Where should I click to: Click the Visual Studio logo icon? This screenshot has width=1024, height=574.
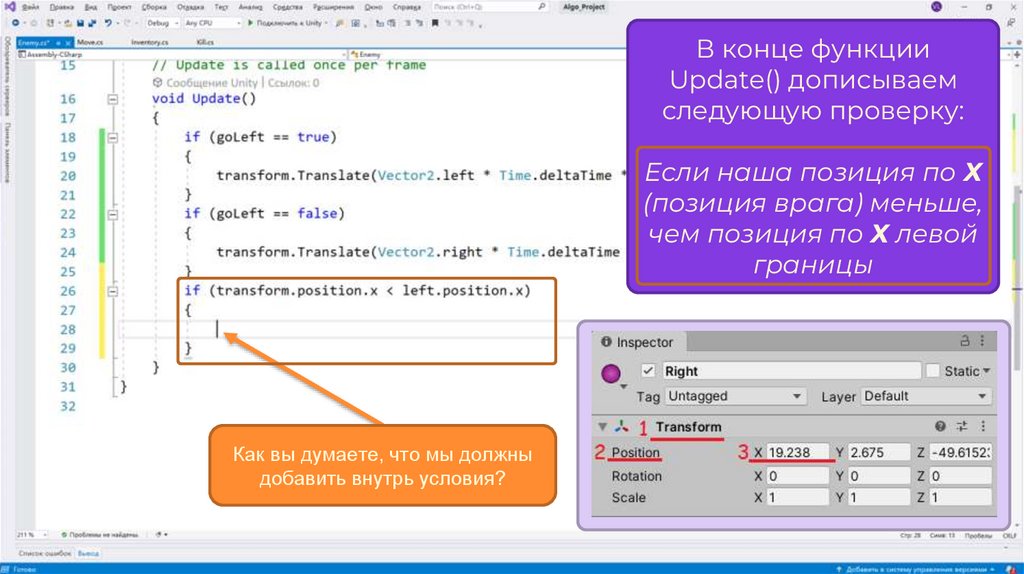(10, 7)
